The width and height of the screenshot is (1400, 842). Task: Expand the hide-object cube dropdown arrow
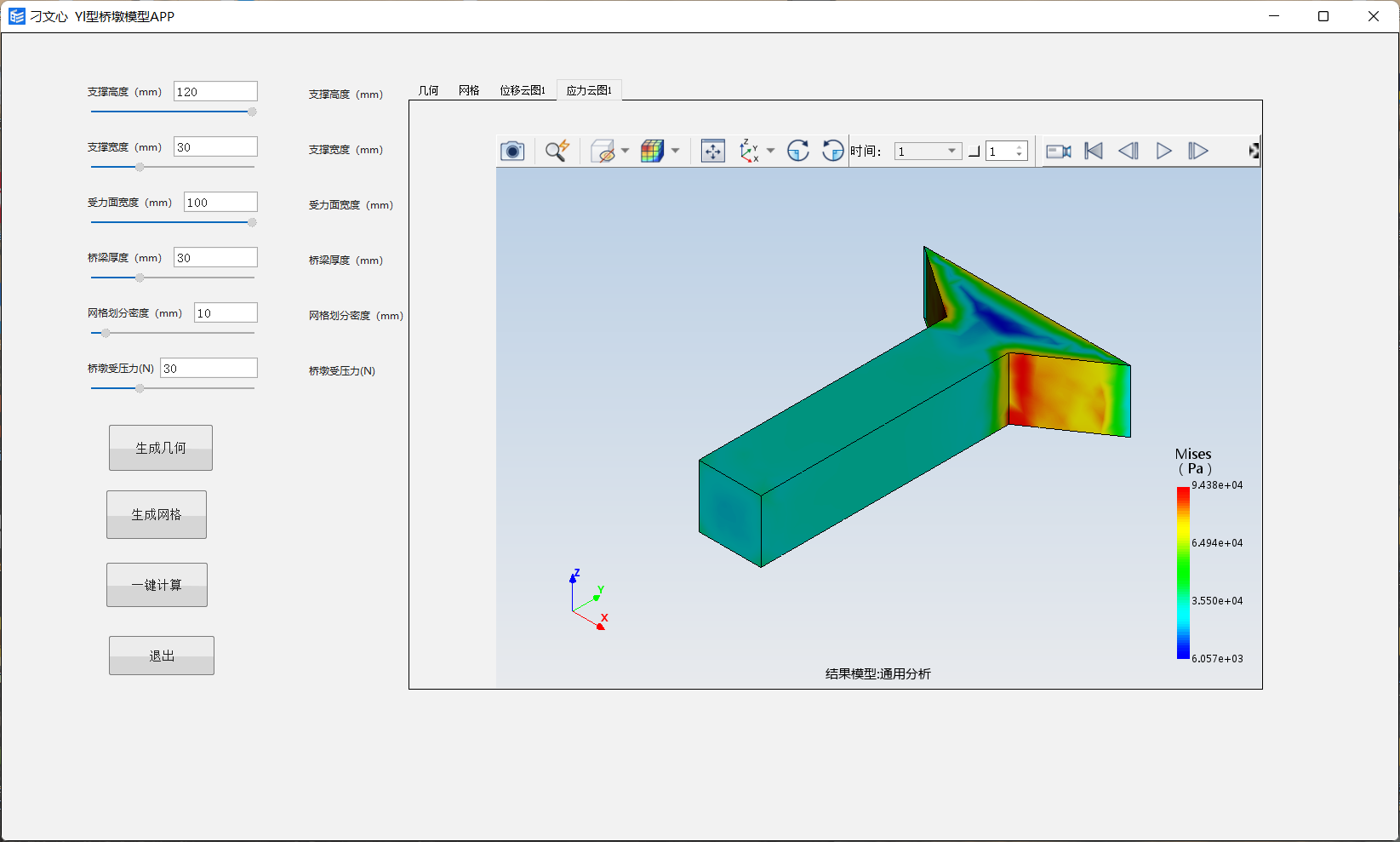tap(626, 152)
